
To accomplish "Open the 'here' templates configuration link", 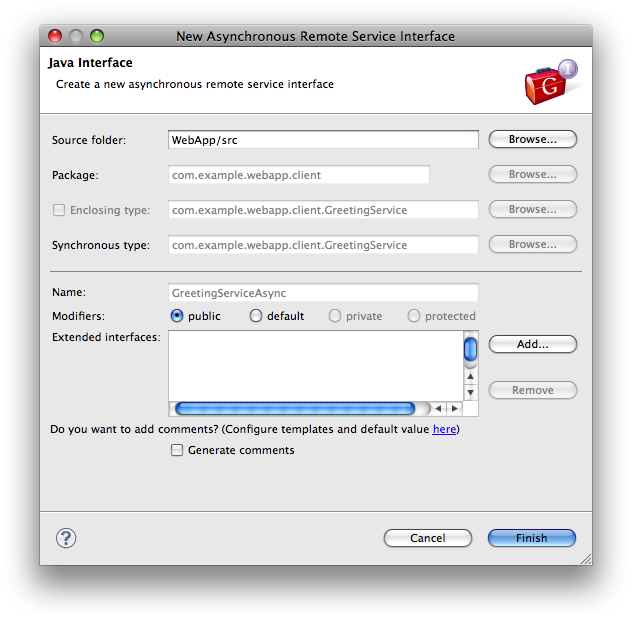I will click(x=444, y=429).
